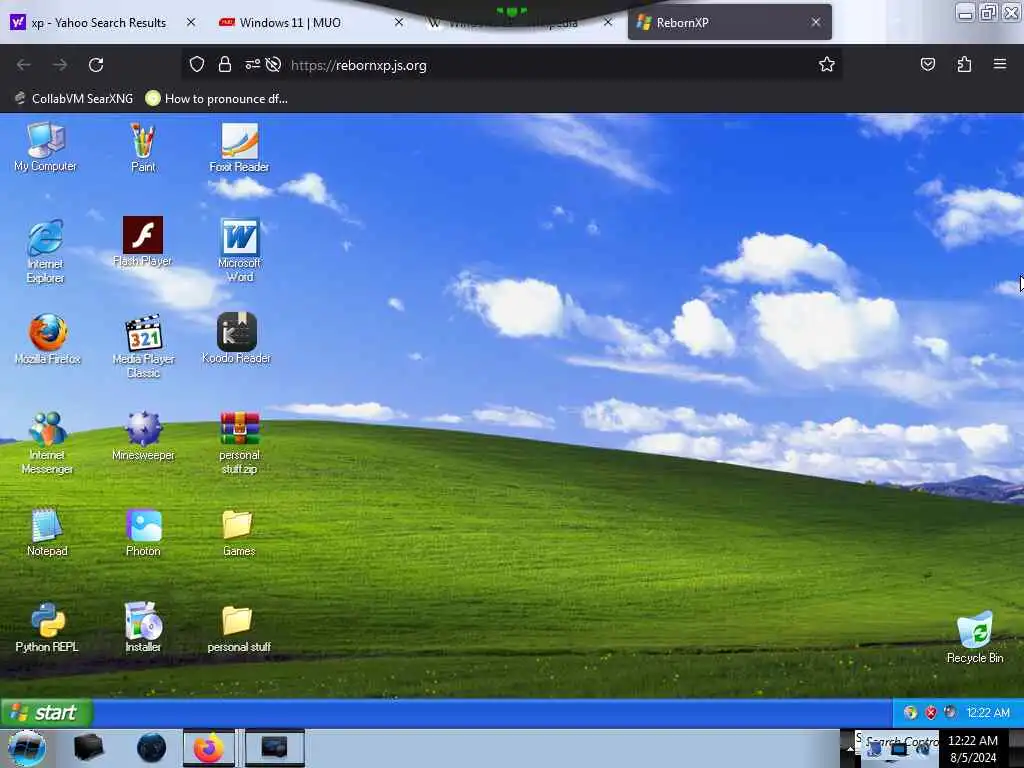
Task: Click host clock showing 8/5/2024
Action: (972, 749)
